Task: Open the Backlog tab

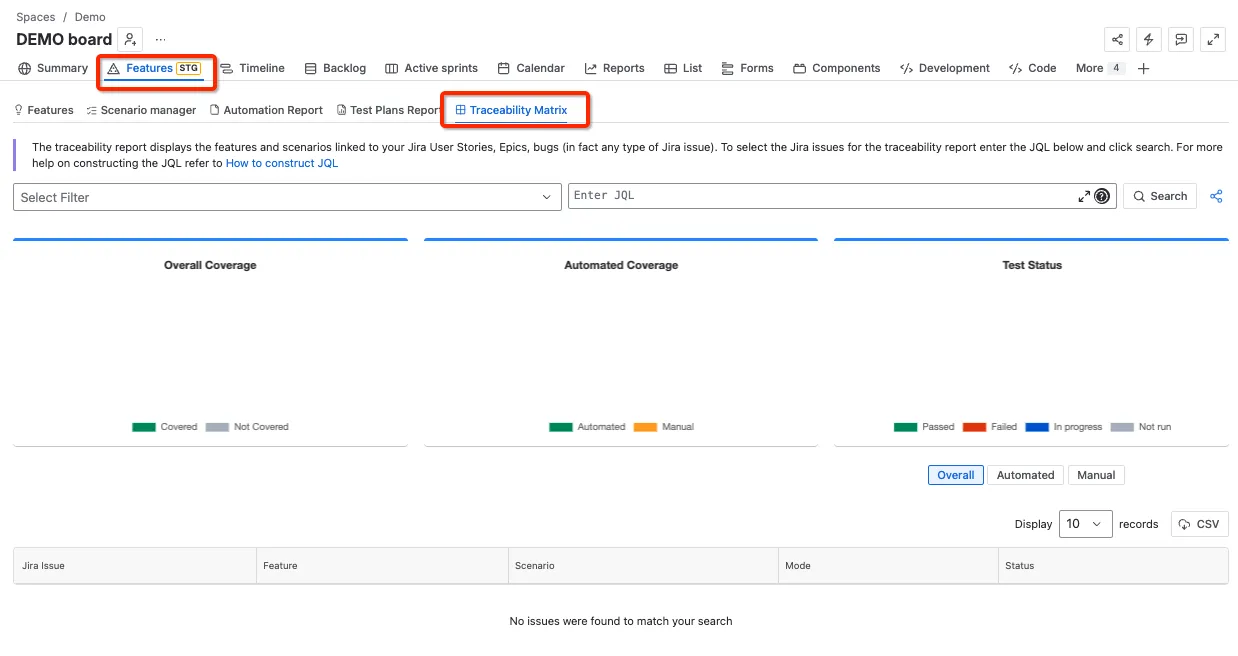Action: pos(335,68)
